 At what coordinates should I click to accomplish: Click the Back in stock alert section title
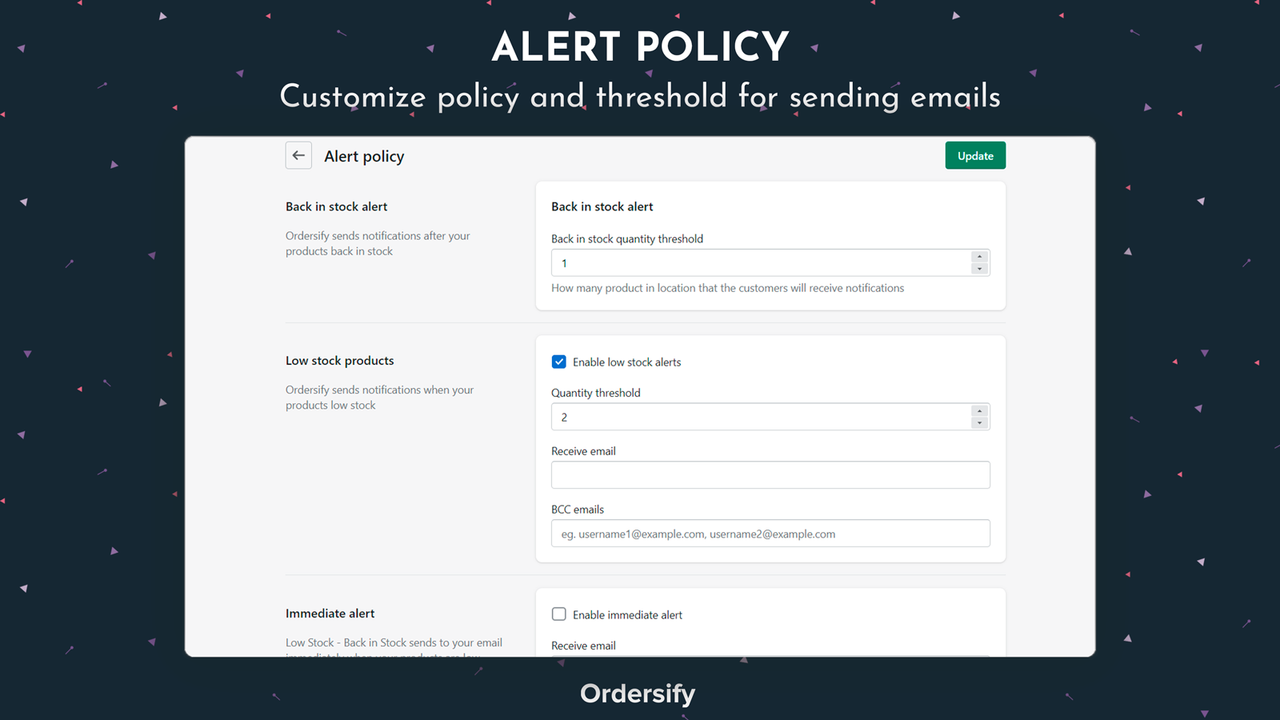point(336,206)
